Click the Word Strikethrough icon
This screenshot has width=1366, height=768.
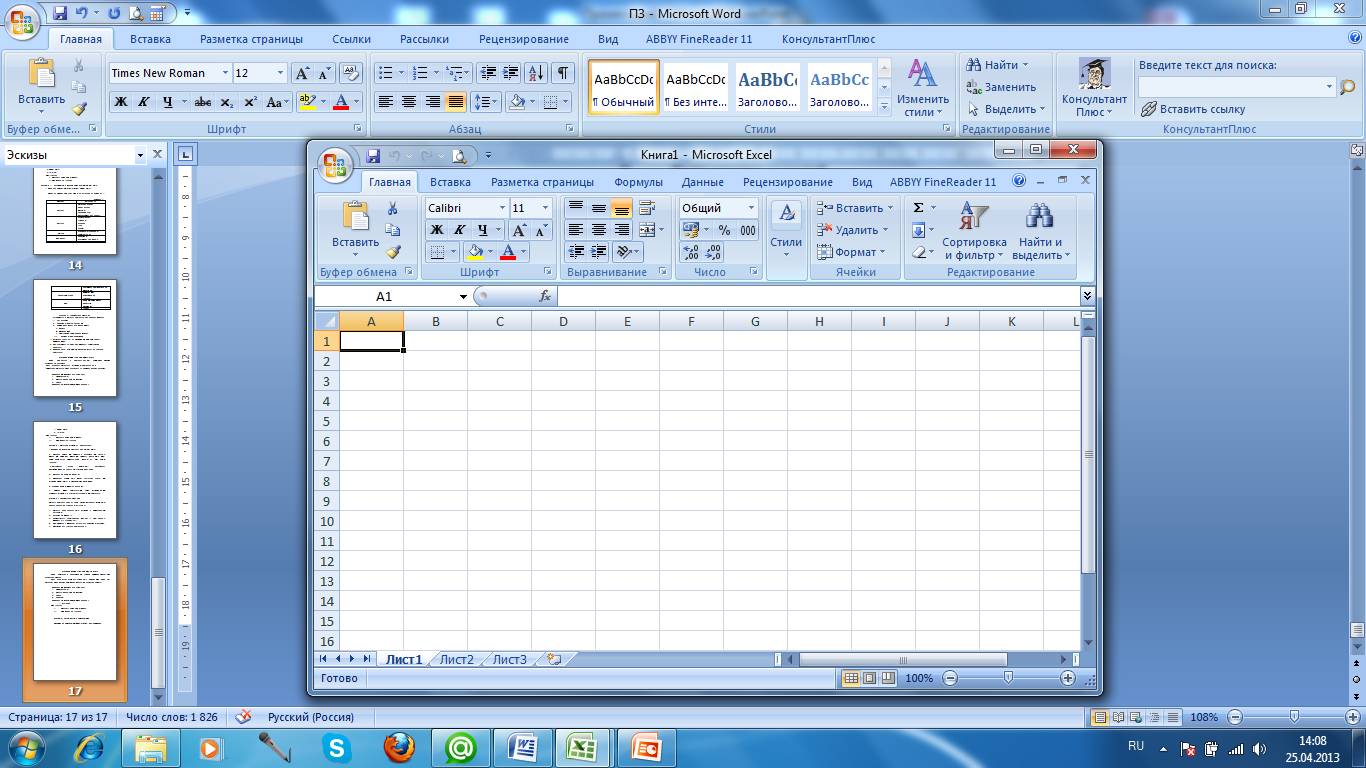203,102
